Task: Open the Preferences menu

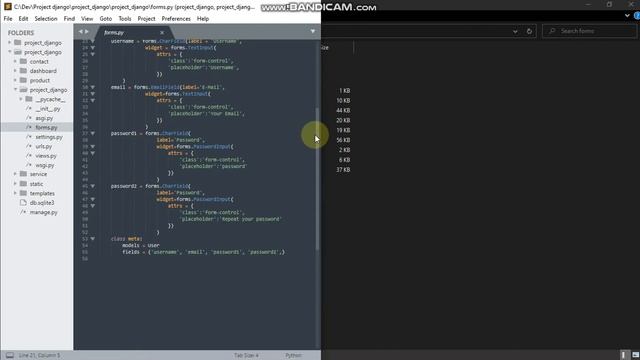Action: (176, 19)
